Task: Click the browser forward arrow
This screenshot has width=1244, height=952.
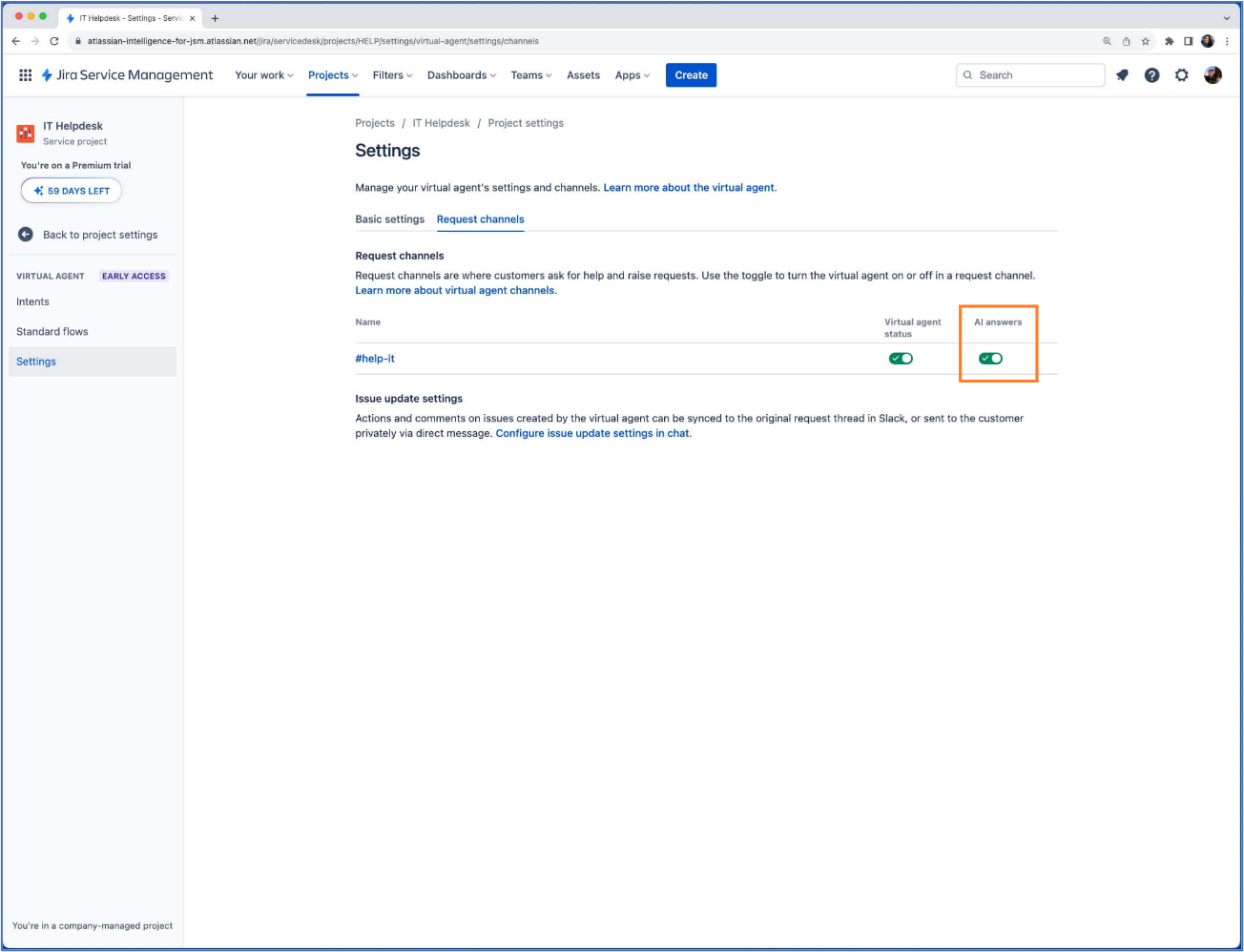Action: pyautogui.click(x=34, y=41)
